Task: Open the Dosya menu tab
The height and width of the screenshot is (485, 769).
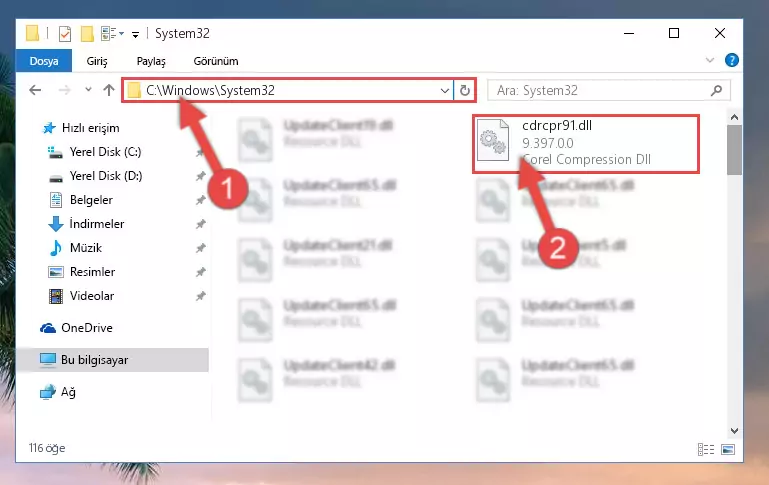Action: coord(44,61)
